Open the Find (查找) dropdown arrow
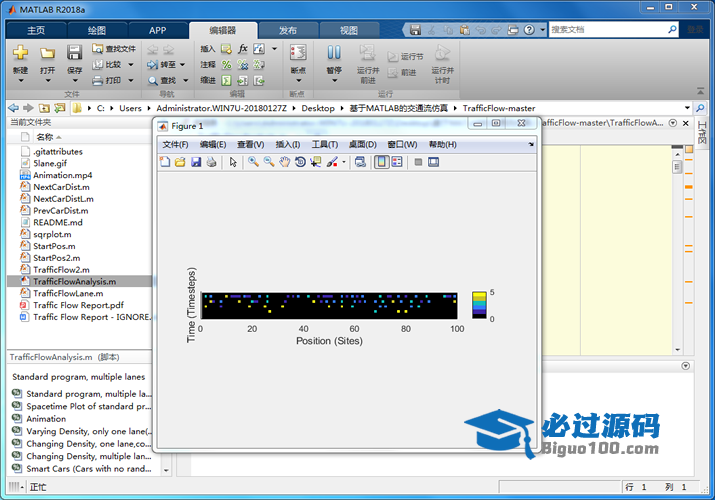This screenshot has width=715, height=500. coord(186,81)
